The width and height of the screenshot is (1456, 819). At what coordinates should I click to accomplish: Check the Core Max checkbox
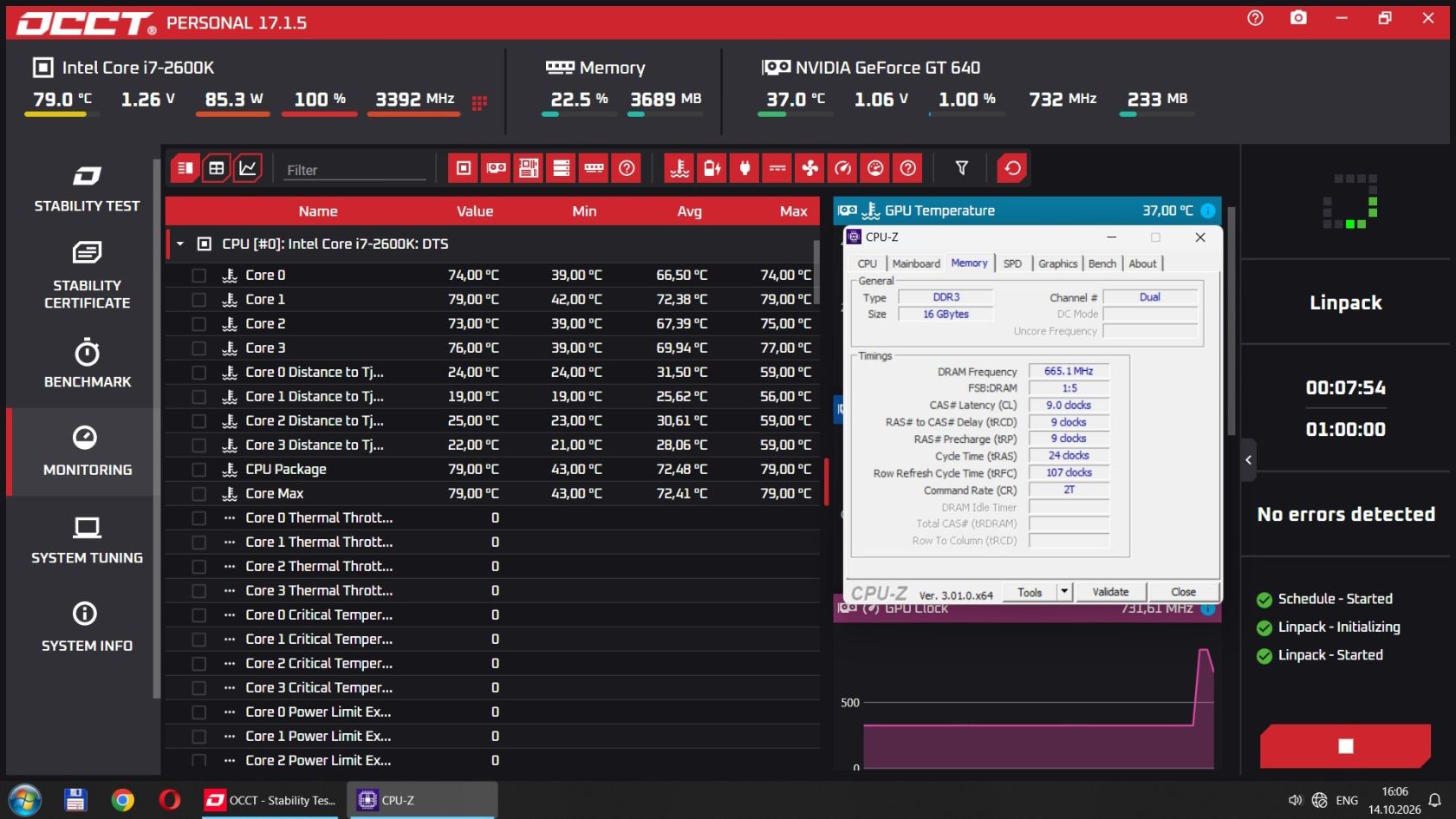(x=199, y=494)
